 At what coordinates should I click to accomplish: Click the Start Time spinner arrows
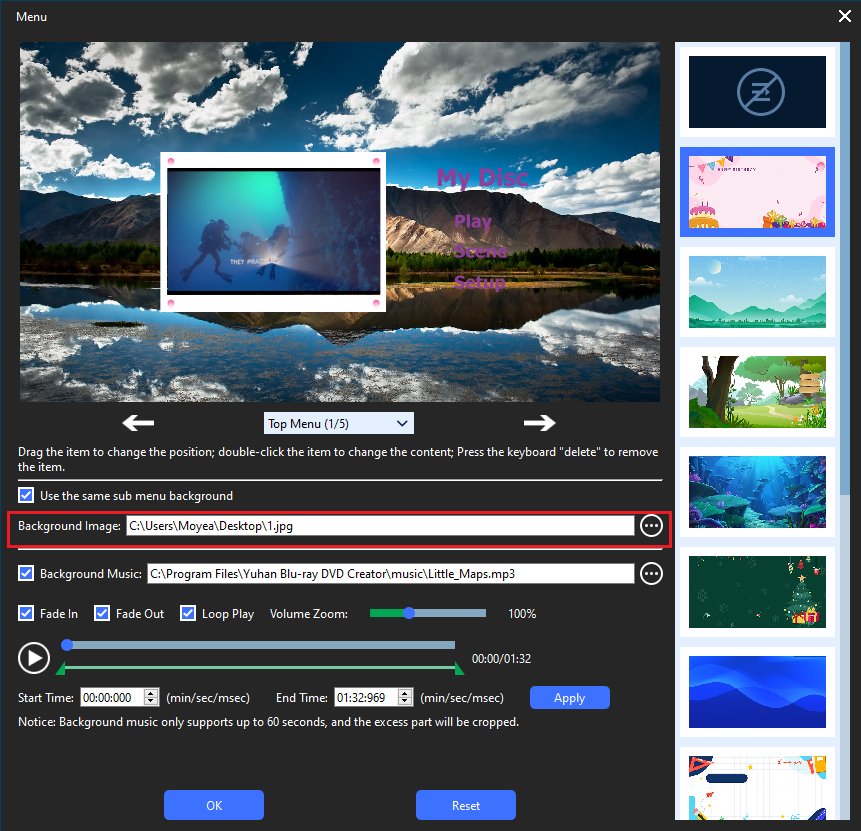tap(152, 698)
